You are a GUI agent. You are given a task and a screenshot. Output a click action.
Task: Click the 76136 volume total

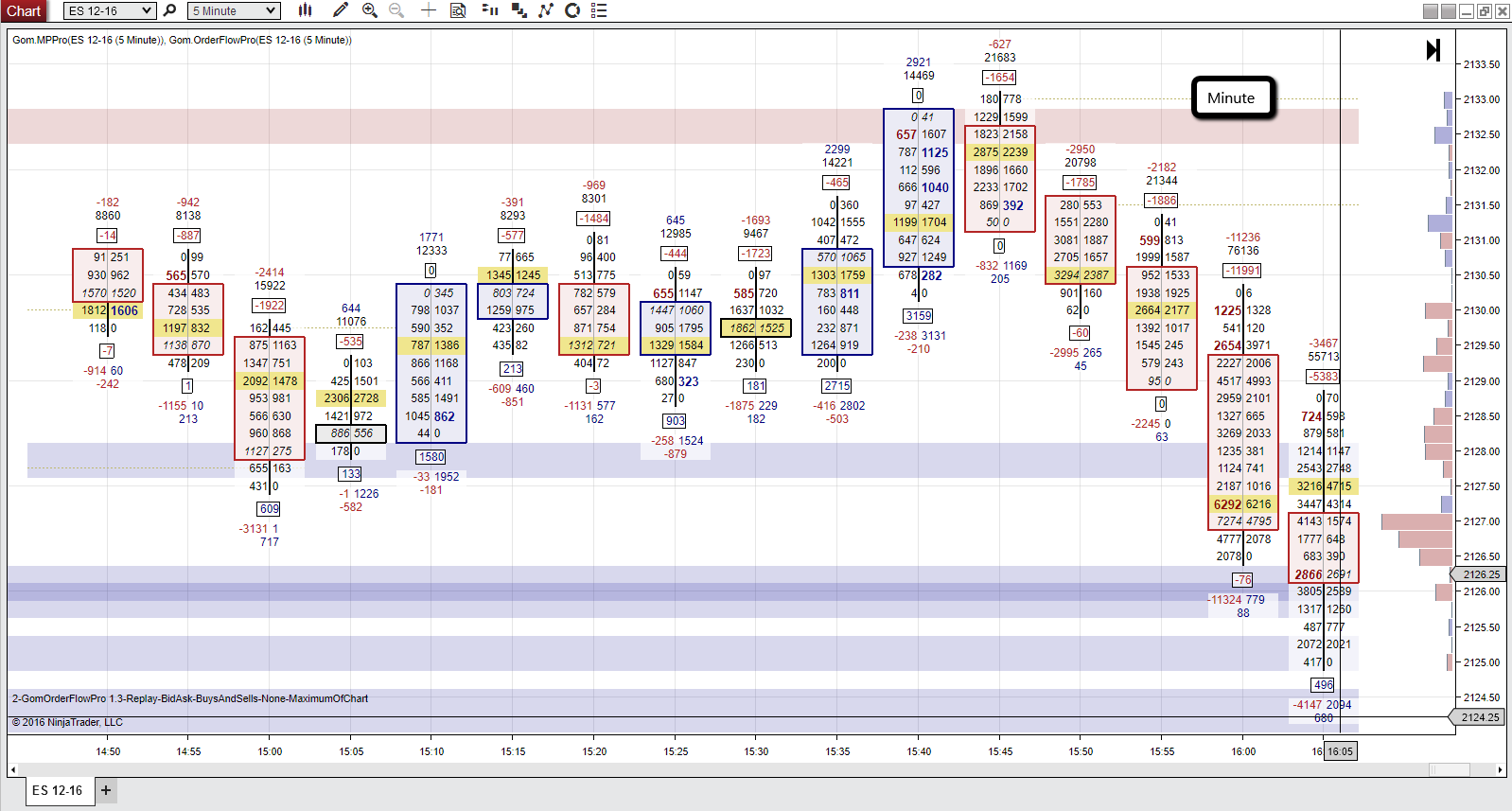1243,251
